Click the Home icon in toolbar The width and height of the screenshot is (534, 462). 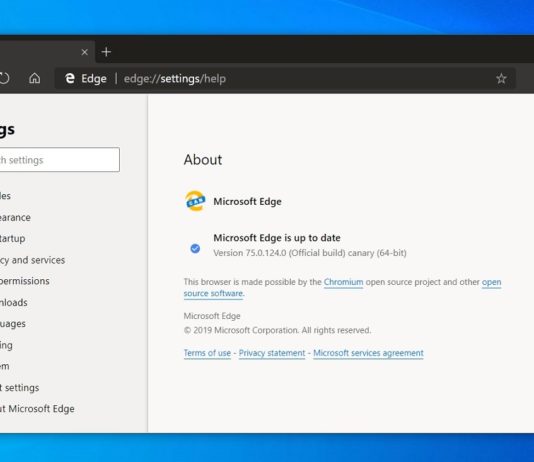[34, 79]
